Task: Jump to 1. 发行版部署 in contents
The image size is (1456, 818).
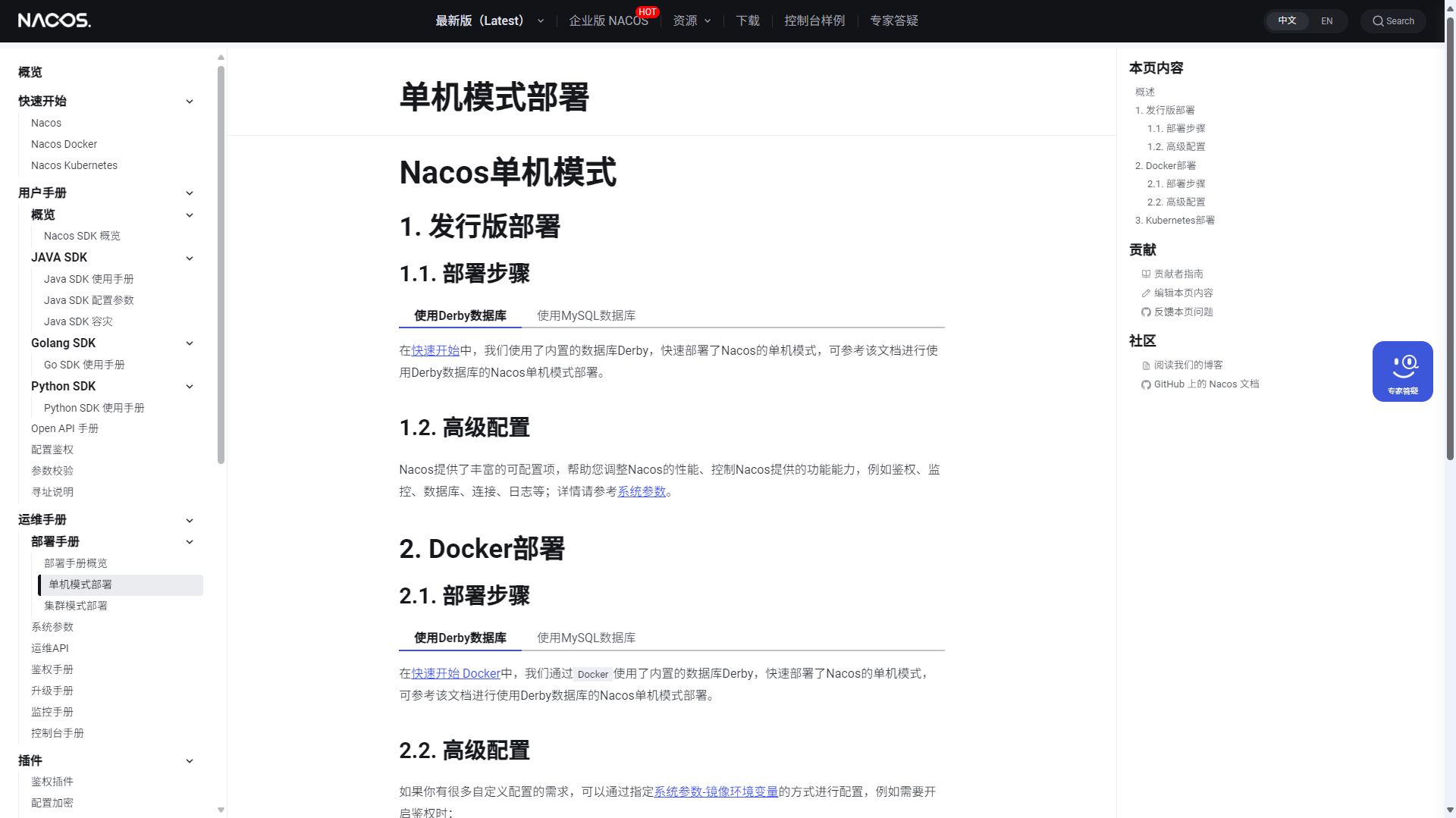Action: click(x=1165, y=111)
